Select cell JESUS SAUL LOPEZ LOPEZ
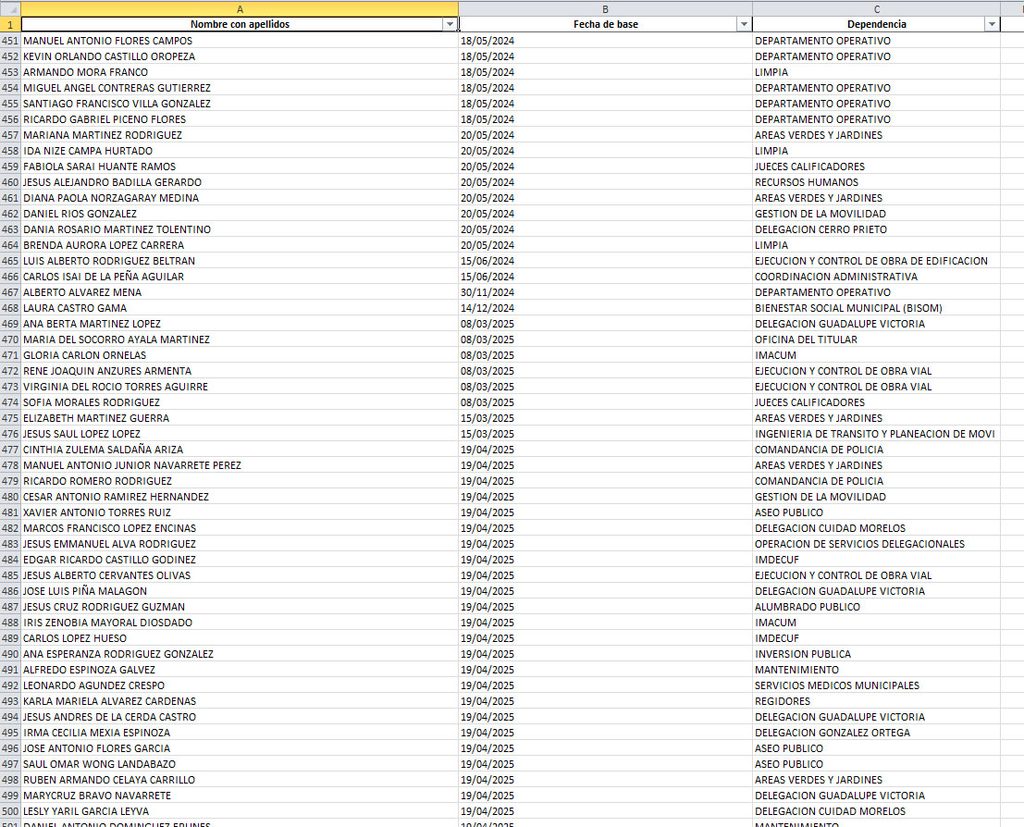The width and height of the screenshot is (1024, 827). coord(240,434)
